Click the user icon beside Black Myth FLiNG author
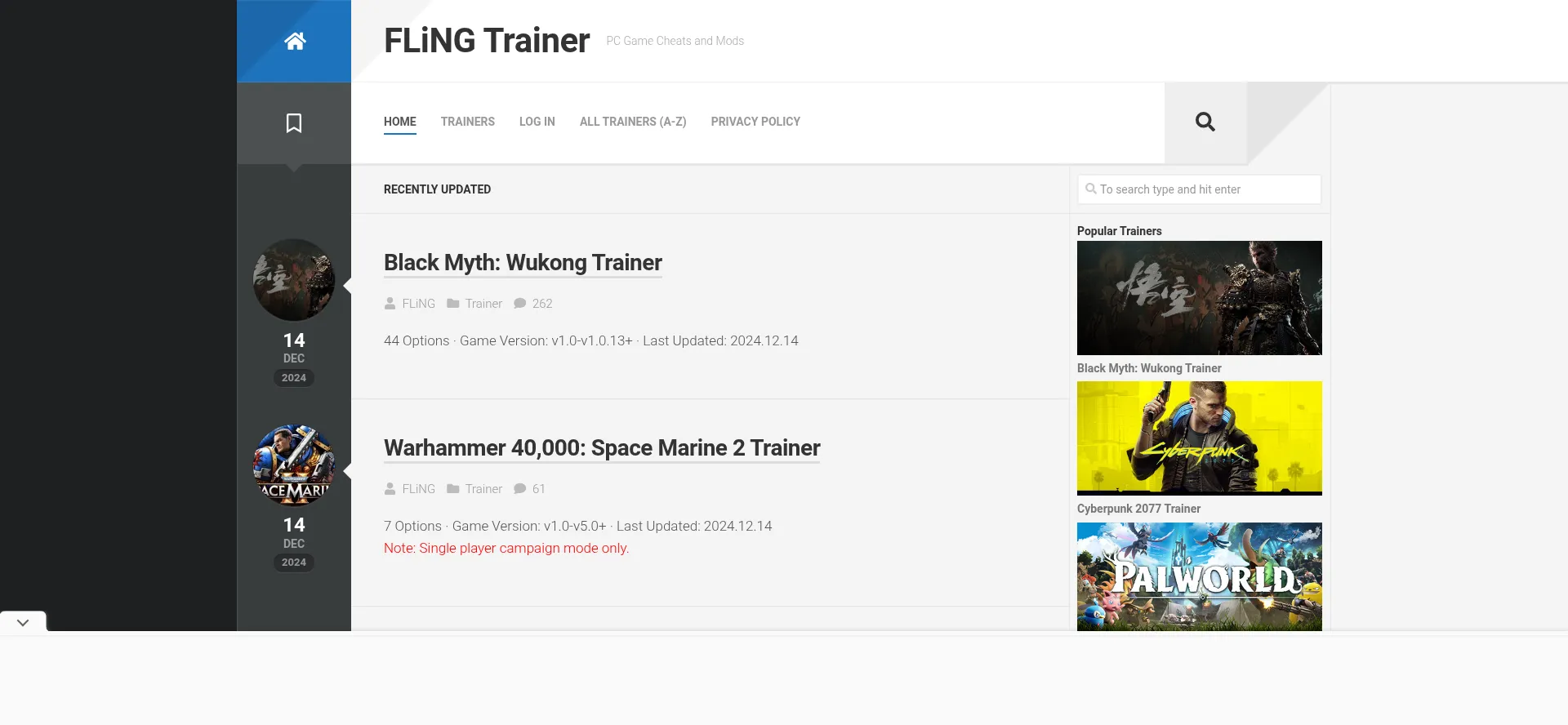 coord(390,304)
